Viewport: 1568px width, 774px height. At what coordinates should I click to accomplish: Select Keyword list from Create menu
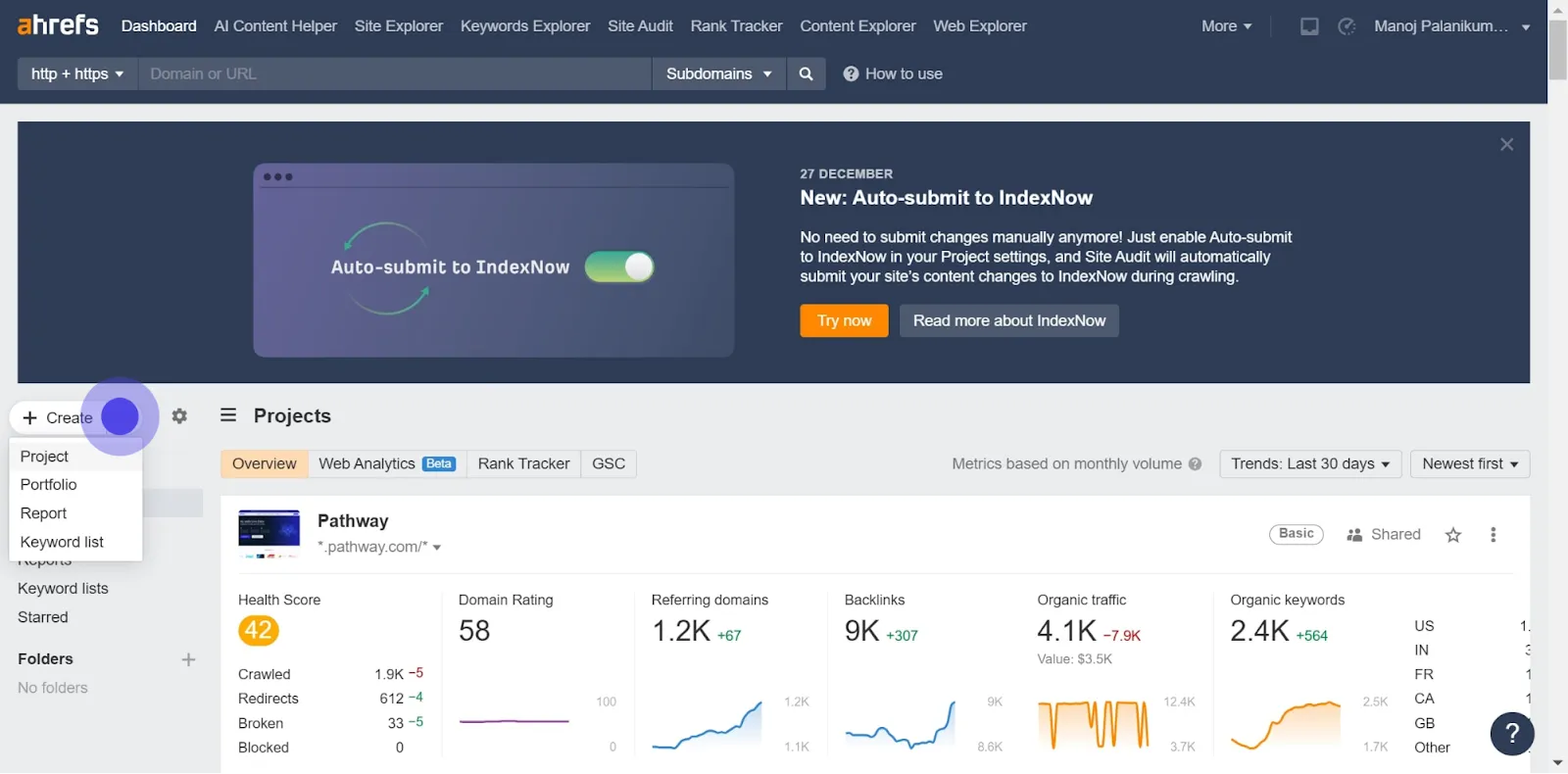click(75, 542)
